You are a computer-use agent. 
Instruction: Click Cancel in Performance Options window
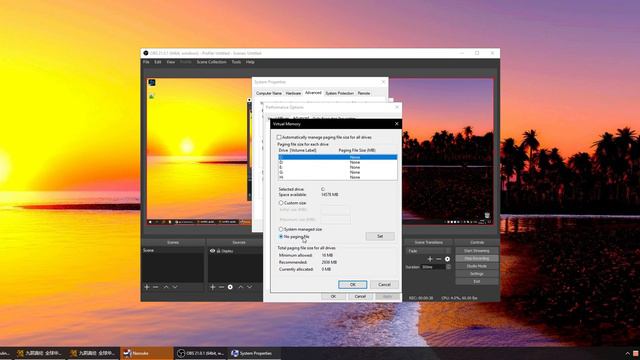pos(360,297)
